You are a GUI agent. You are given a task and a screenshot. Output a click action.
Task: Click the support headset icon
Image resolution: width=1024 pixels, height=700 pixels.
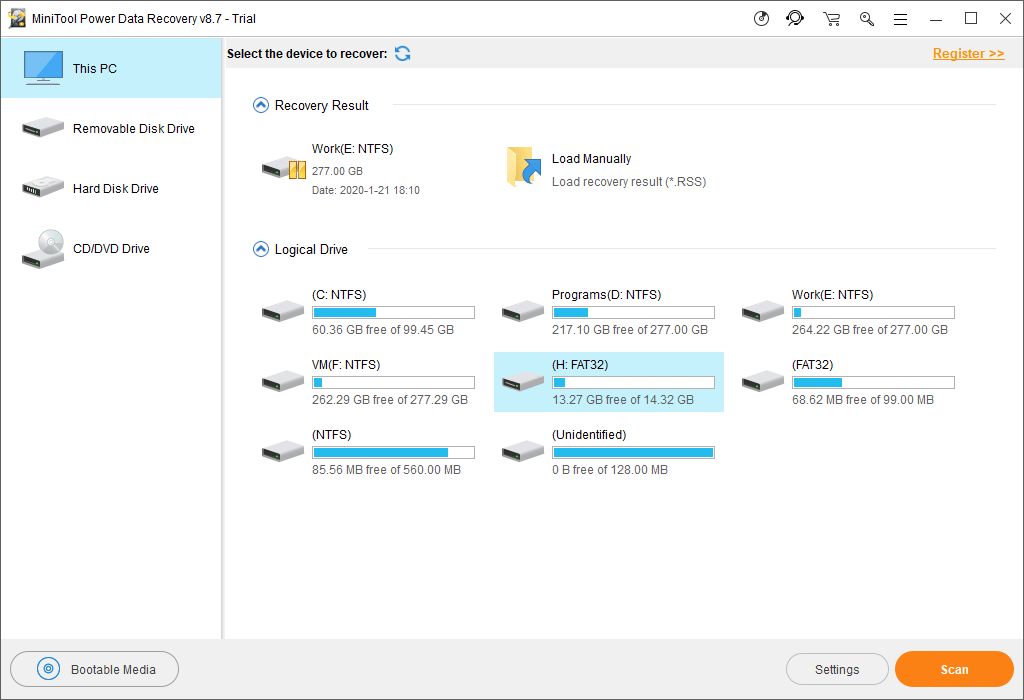[x=795, y=18]
